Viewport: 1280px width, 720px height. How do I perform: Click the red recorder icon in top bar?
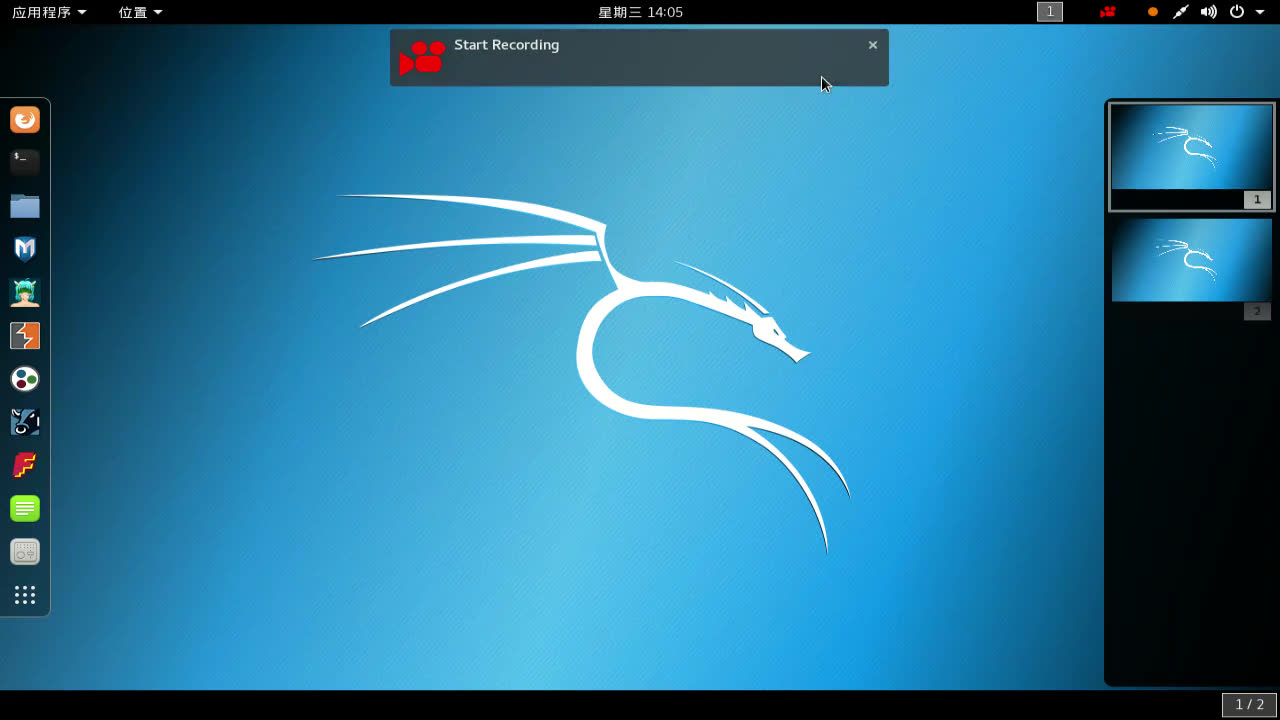[1107, 12]
